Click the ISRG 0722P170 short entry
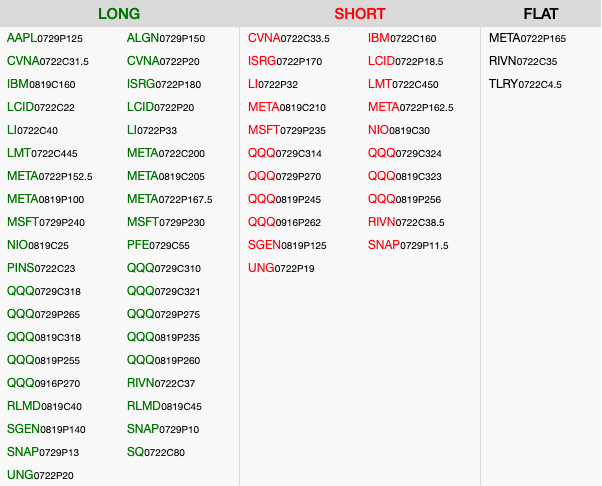The image size is (602, 486). (x=285, y=61)
